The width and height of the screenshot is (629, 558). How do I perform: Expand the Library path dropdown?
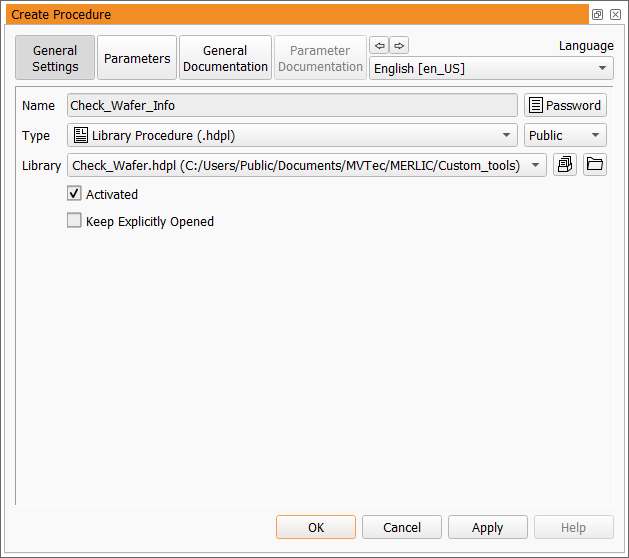coord(307,165)
